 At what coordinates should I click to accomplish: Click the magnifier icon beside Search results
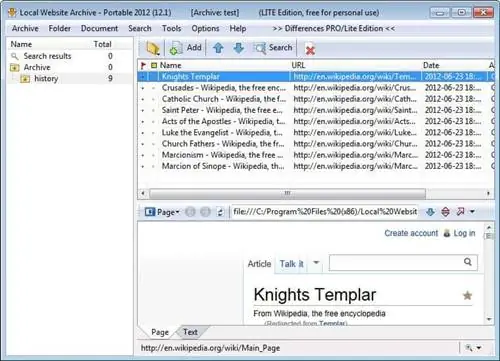tap(14, 56)
